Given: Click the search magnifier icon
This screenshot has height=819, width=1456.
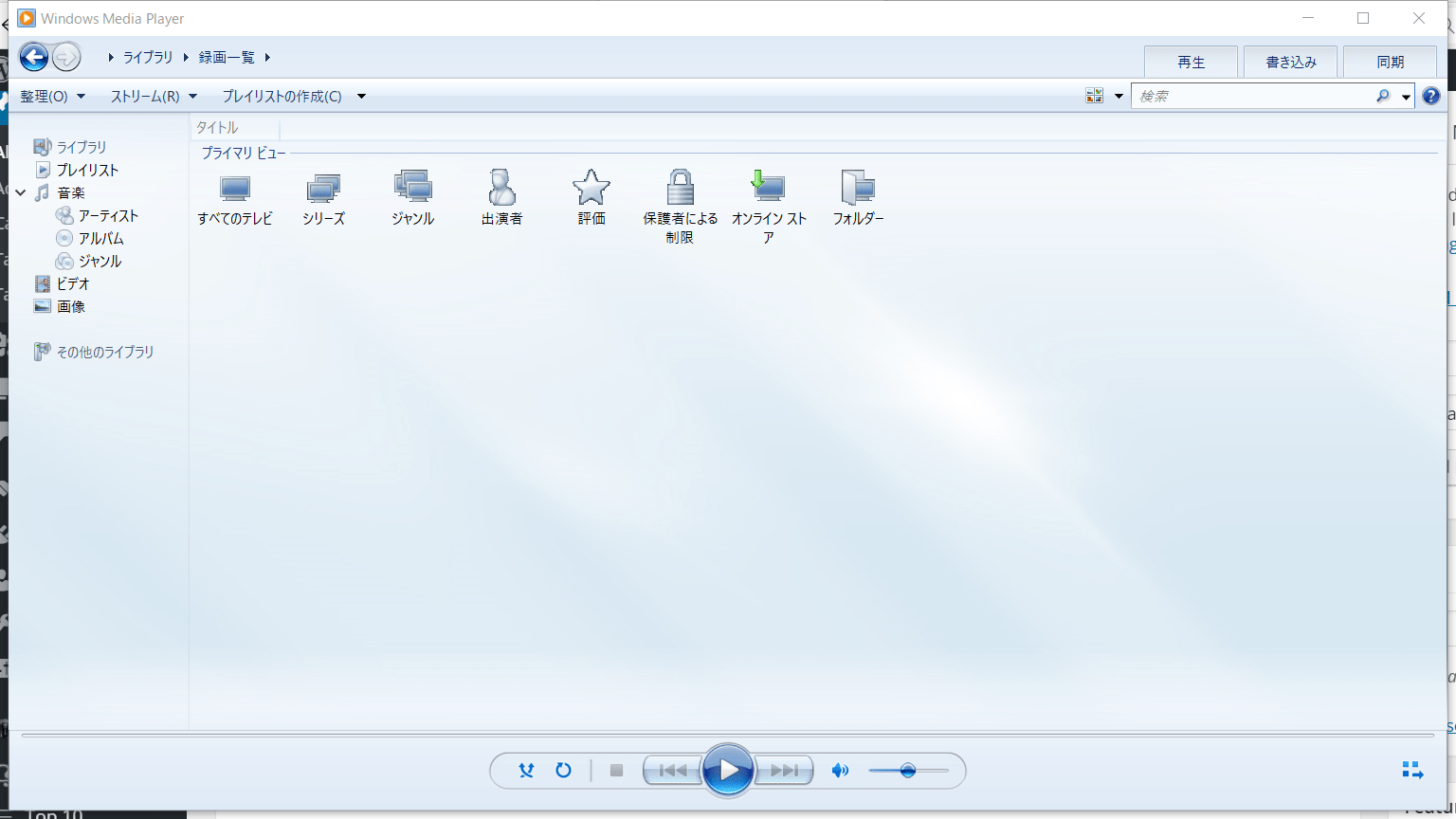Looking at the screenshot, I should (1383, 96).
